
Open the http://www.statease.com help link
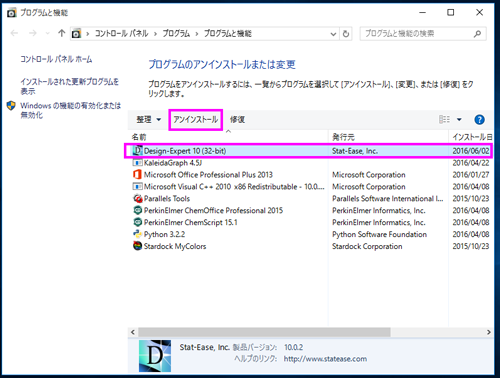pos(325,359)
